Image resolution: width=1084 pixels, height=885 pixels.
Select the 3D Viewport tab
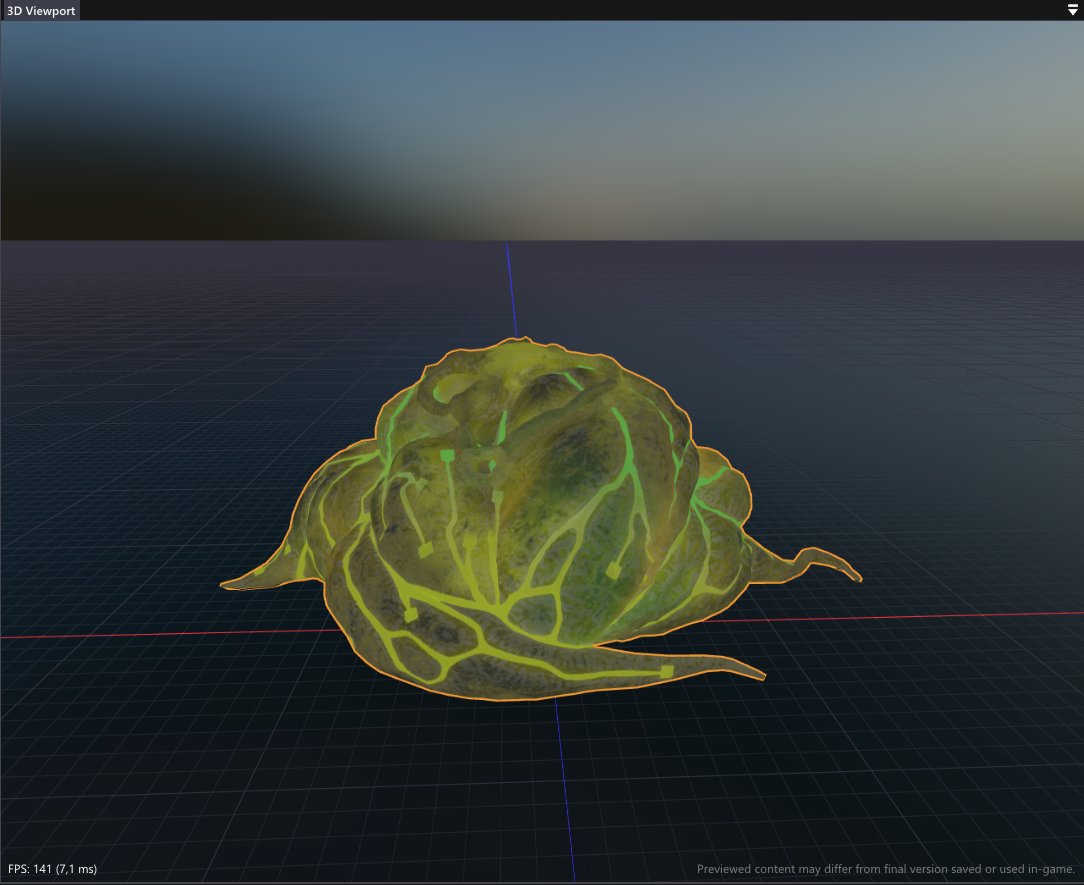coord(41,10)
